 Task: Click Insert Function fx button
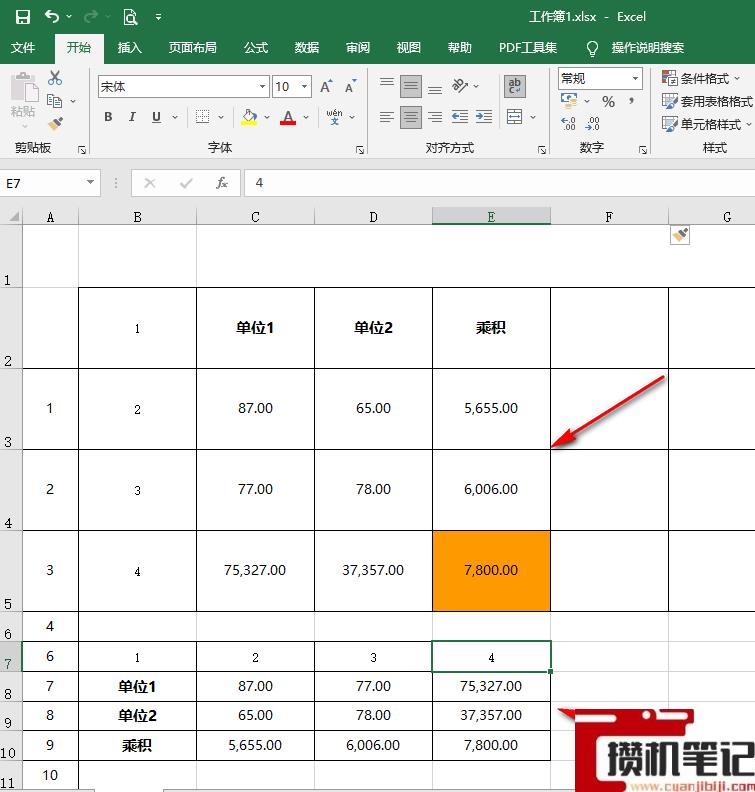click(222, 183)
